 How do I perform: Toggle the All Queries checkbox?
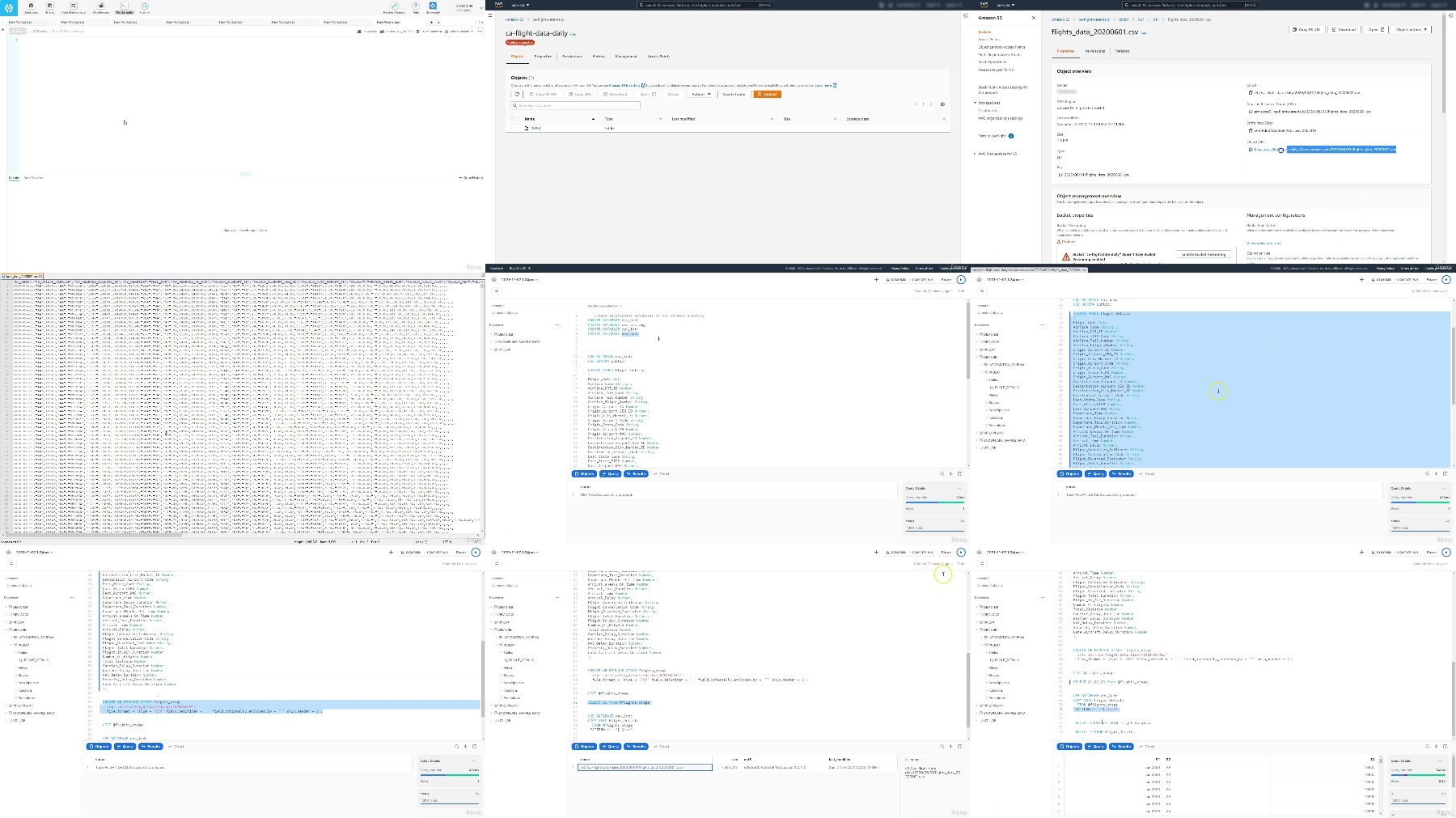click(x=30, y=31)
